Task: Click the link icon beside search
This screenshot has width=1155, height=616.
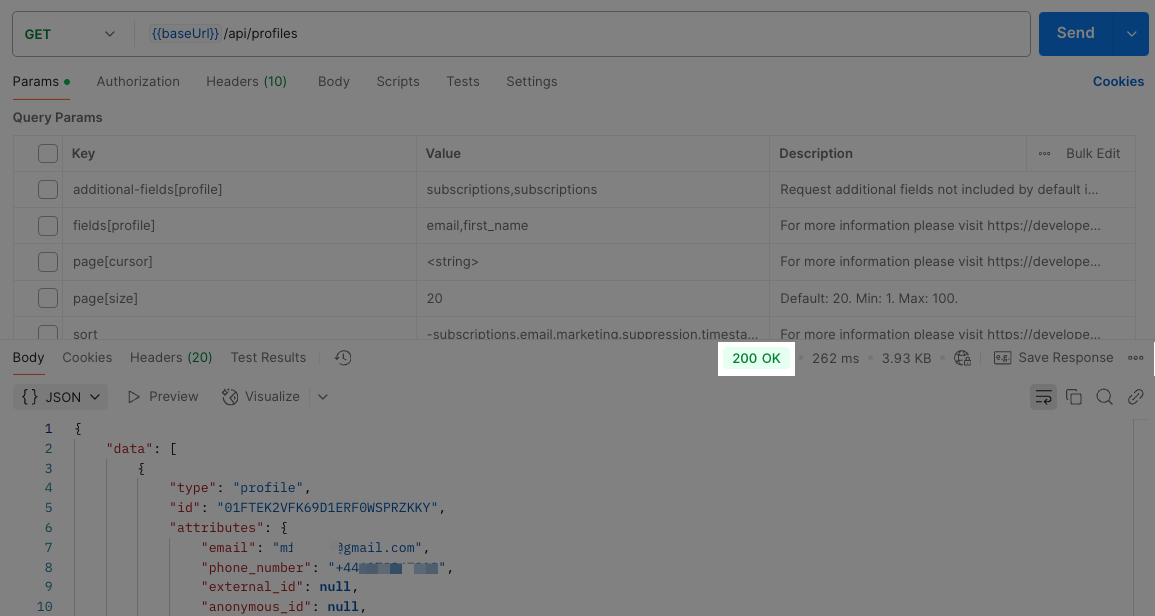Action: (1135, 396)
